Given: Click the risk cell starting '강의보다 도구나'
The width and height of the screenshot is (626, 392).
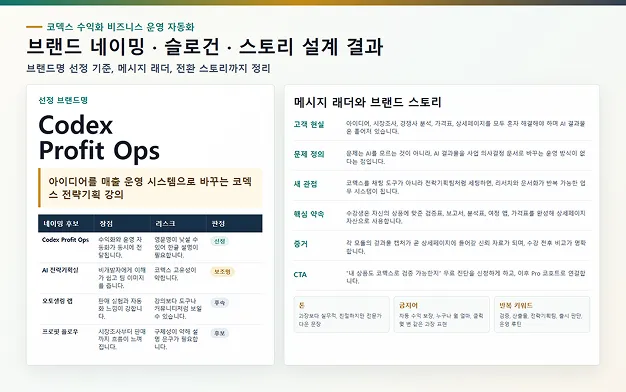Looking at the screenshot, I should (178, 309).
